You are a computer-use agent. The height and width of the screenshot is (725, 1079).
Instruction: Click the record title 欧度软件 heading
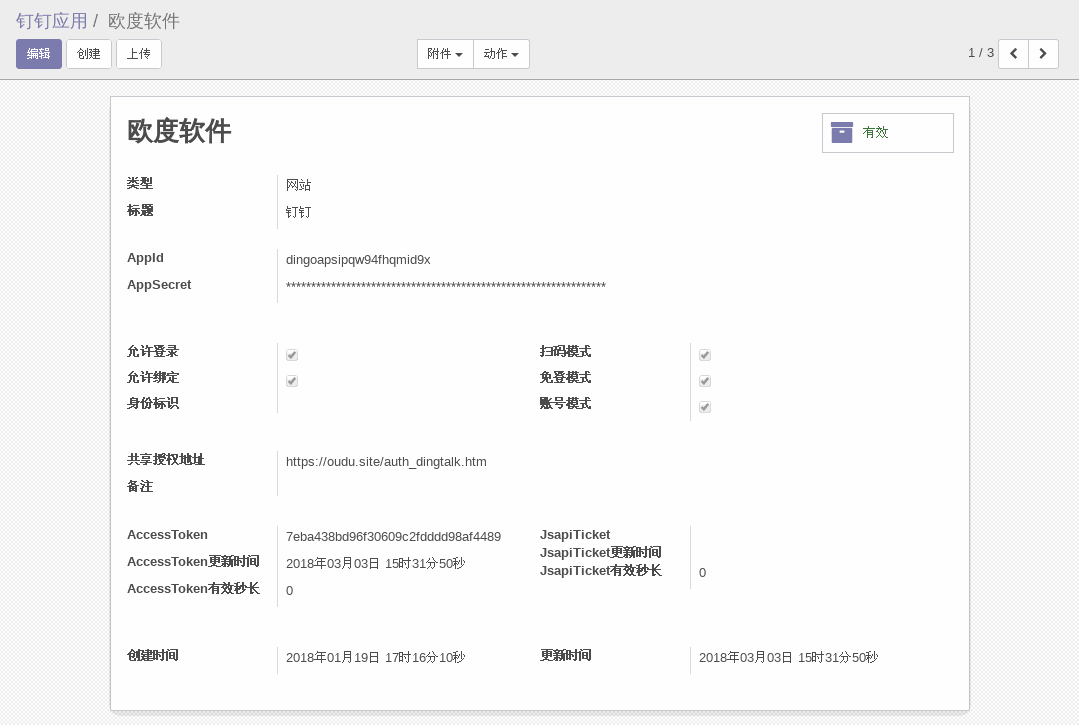click(x=179, y=131)
